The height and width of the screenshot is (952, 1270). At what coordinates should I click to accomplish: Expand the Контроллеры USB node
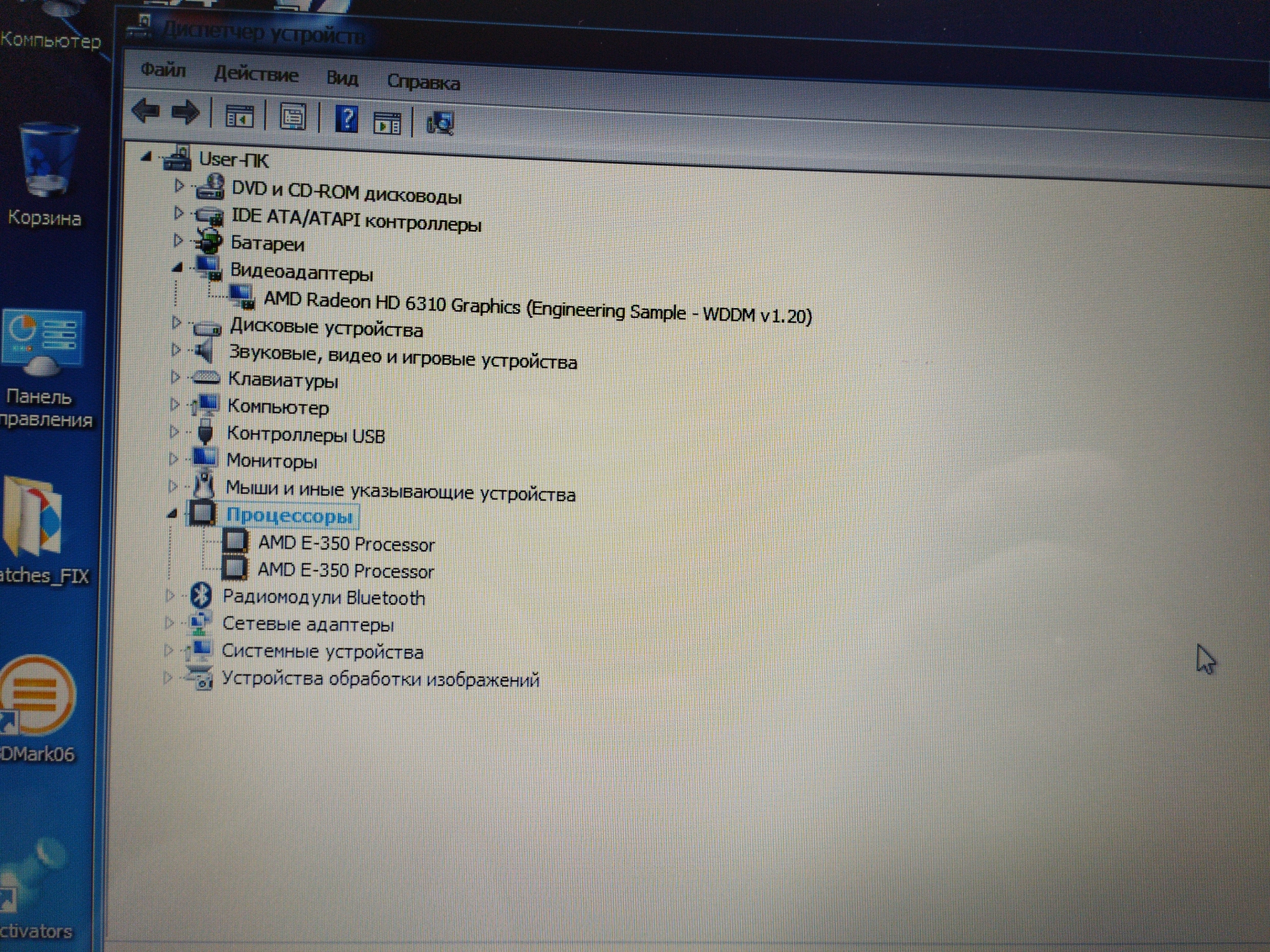(x=174, y=432)
